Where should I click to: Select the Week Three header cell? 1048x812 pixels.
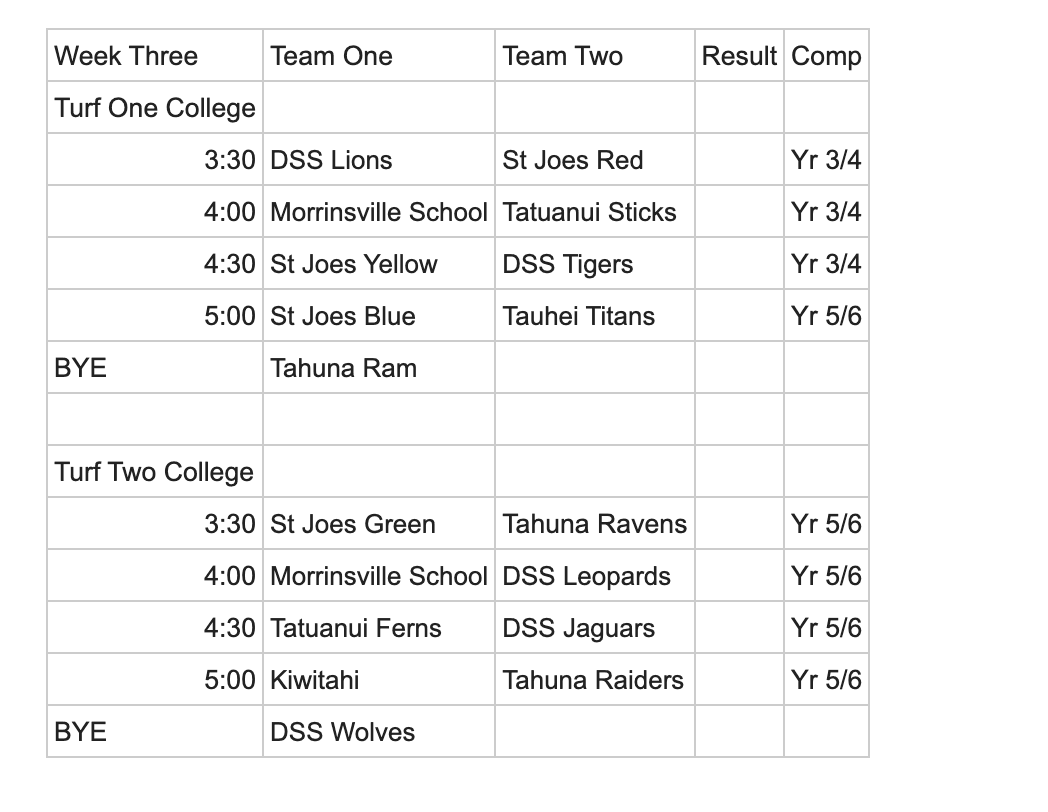(155, 55)
